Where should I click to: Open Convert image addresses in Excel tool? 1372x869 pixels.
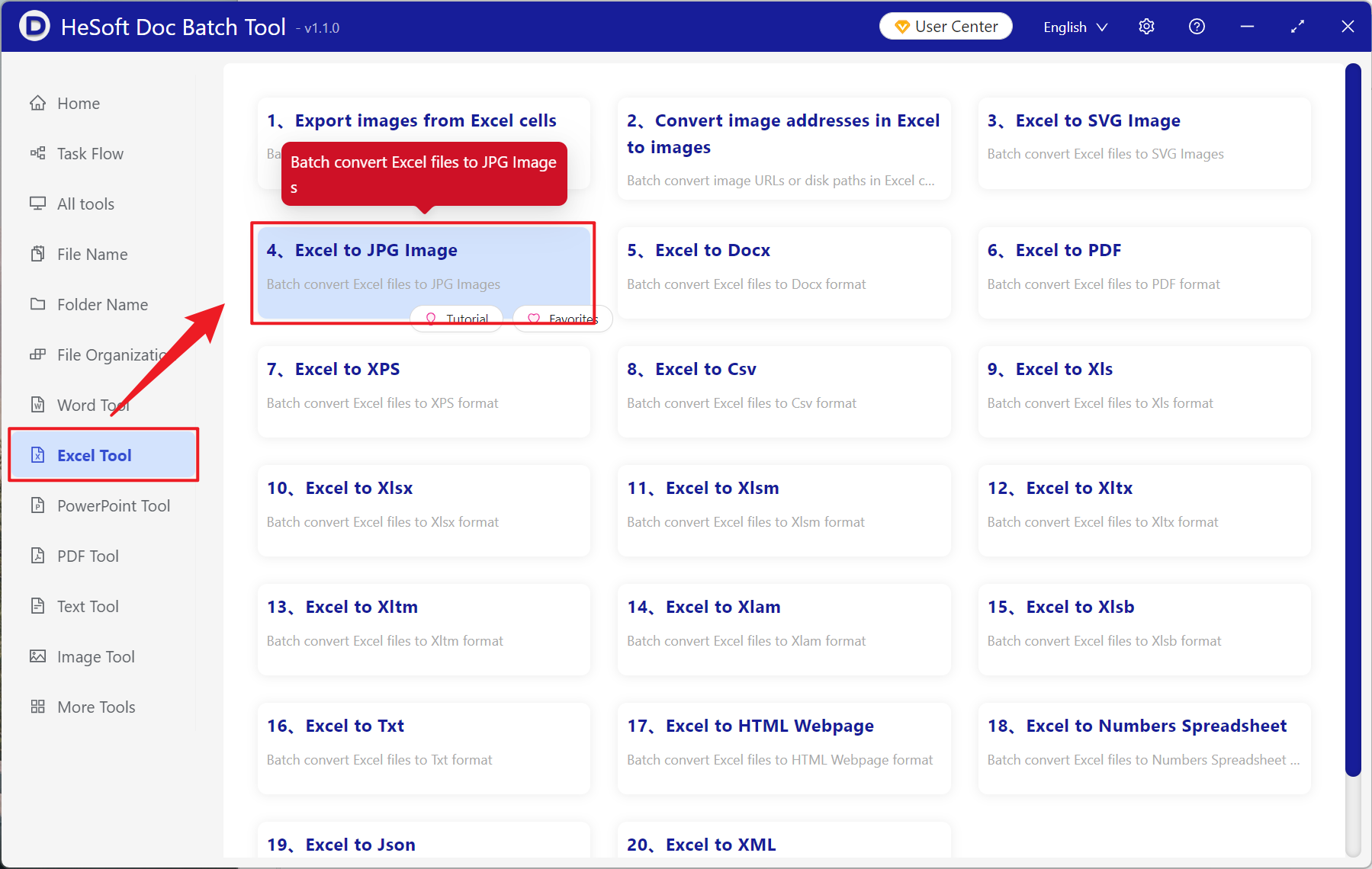(x=784, y=149)
